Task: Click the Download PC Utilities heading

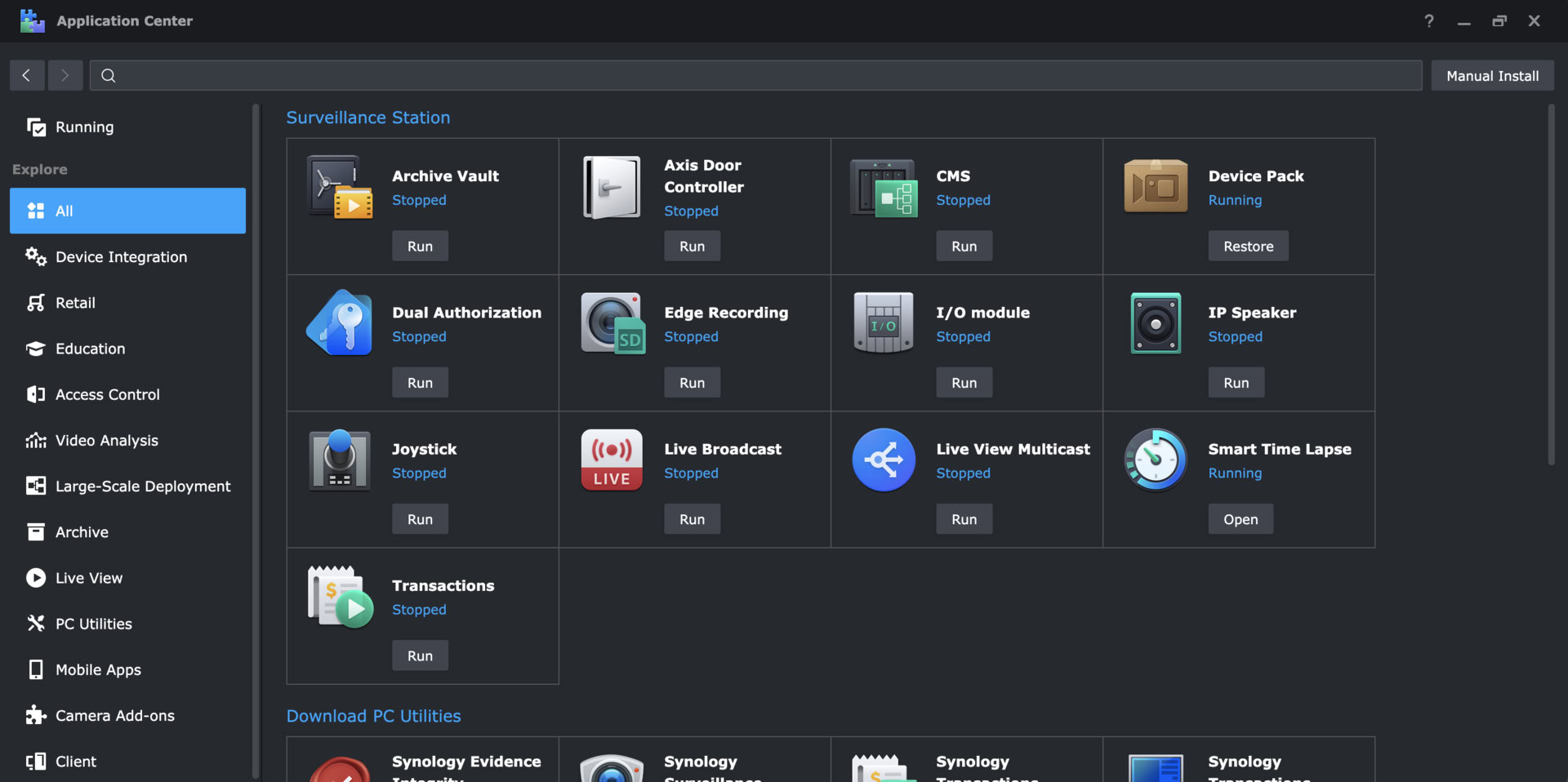Action: pos(373,716)
